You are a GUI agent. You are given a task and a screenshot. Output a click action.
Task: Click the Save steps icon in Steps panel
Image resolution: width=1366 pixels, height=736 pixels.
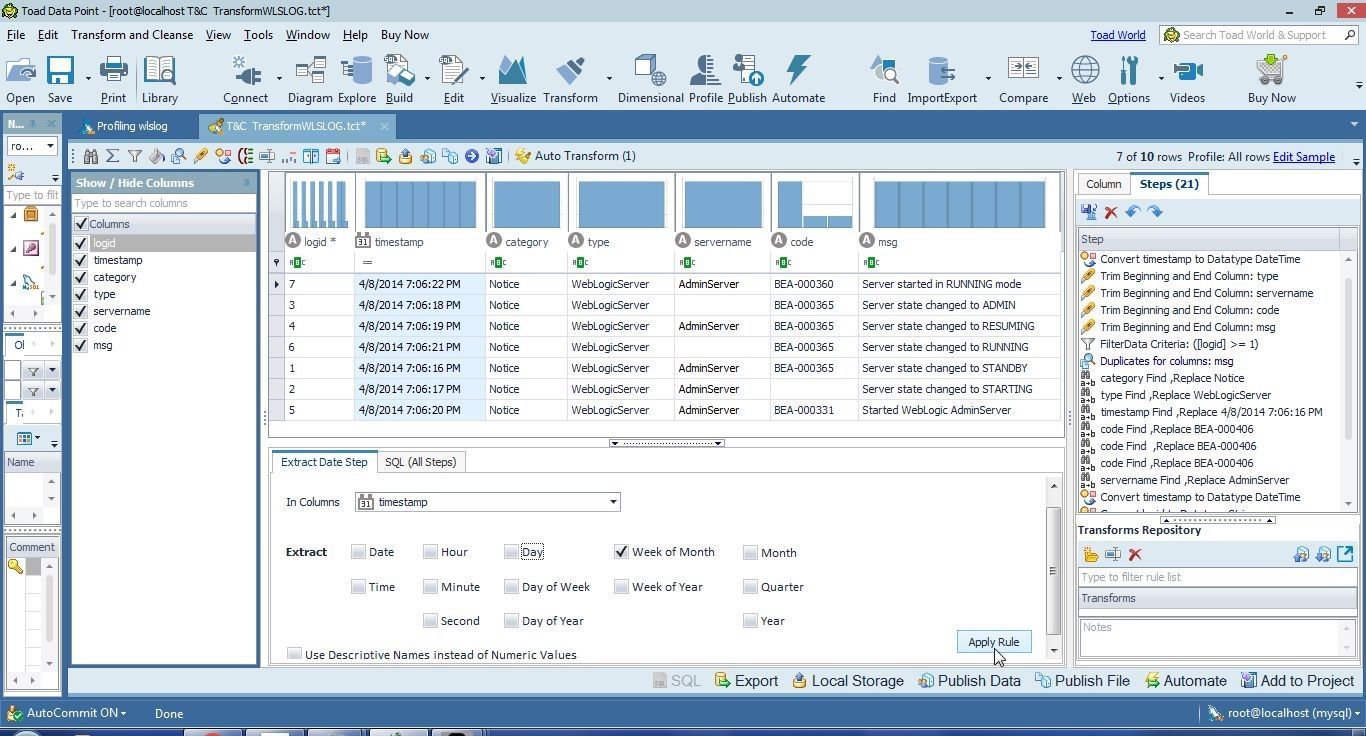pos(1089,211)
